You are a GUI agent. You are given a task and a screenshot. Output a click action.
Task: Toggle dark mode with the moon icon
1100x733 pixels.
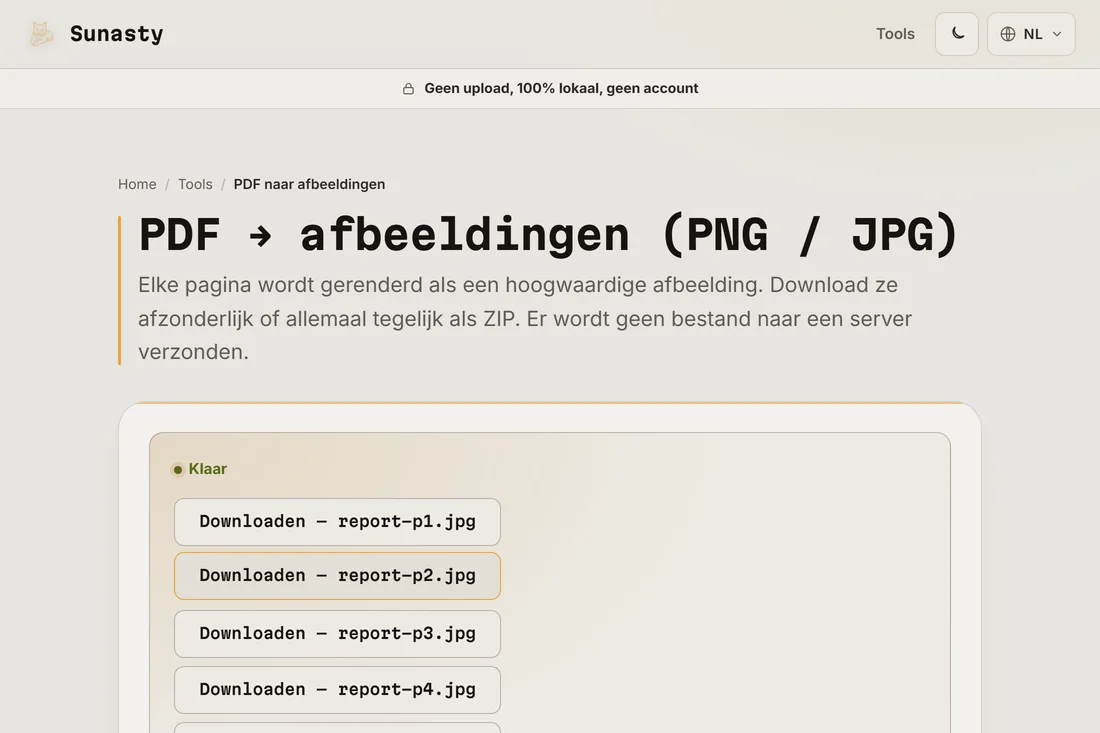[x=957, y=34]
